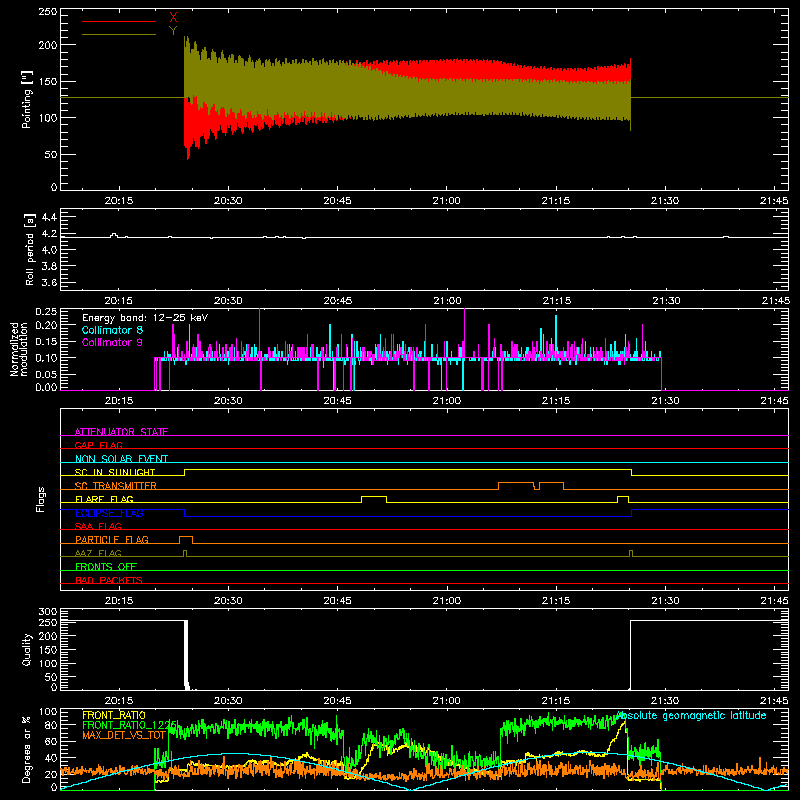This screenshot has width=800, height=800.
Task: Click the 250 tick on the Pointing axis
Action: click(47, 12)
